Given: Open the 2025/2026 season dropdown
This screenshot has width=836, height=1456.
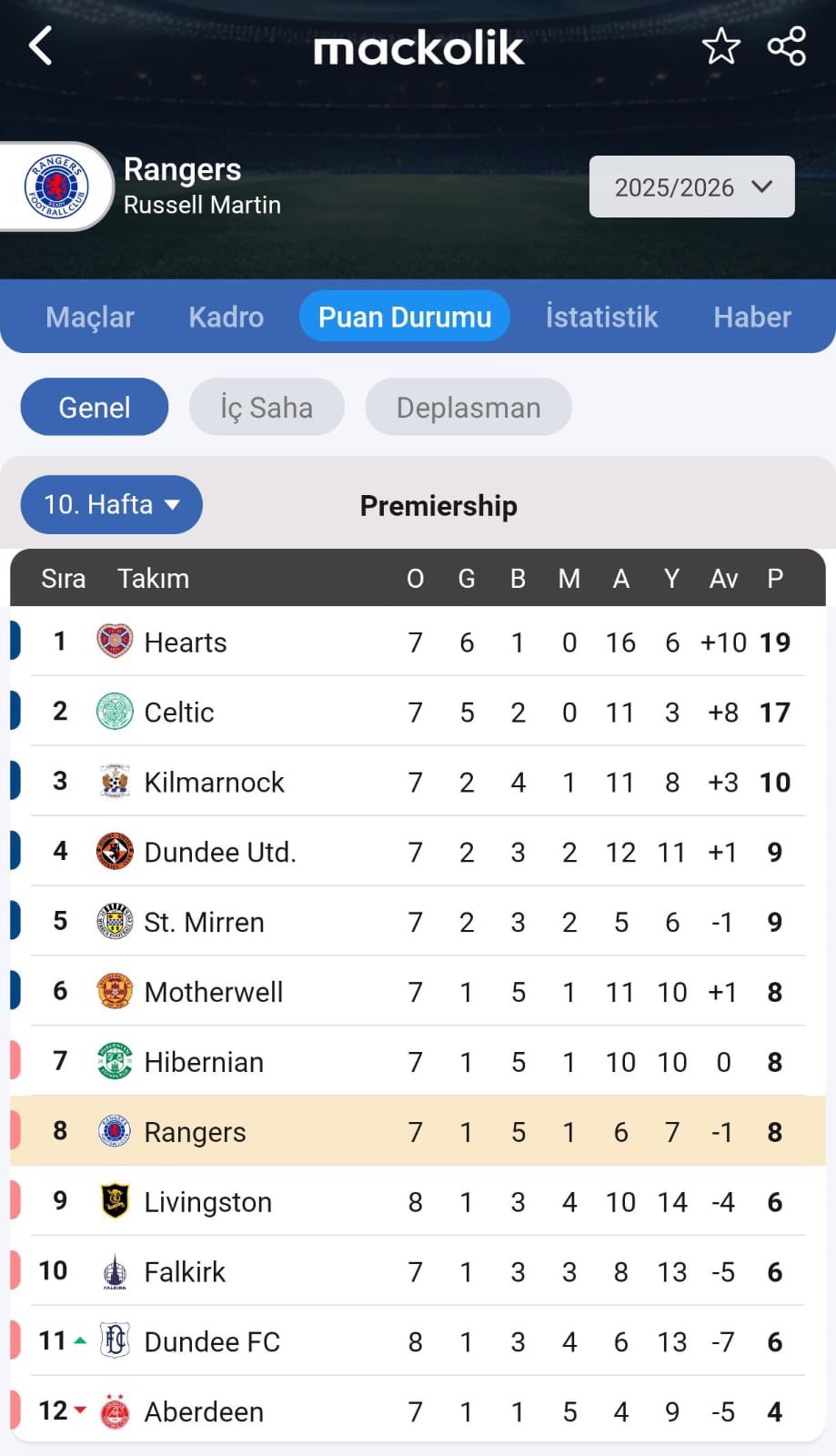Looking at the screenshot, I should coord(691,187).
